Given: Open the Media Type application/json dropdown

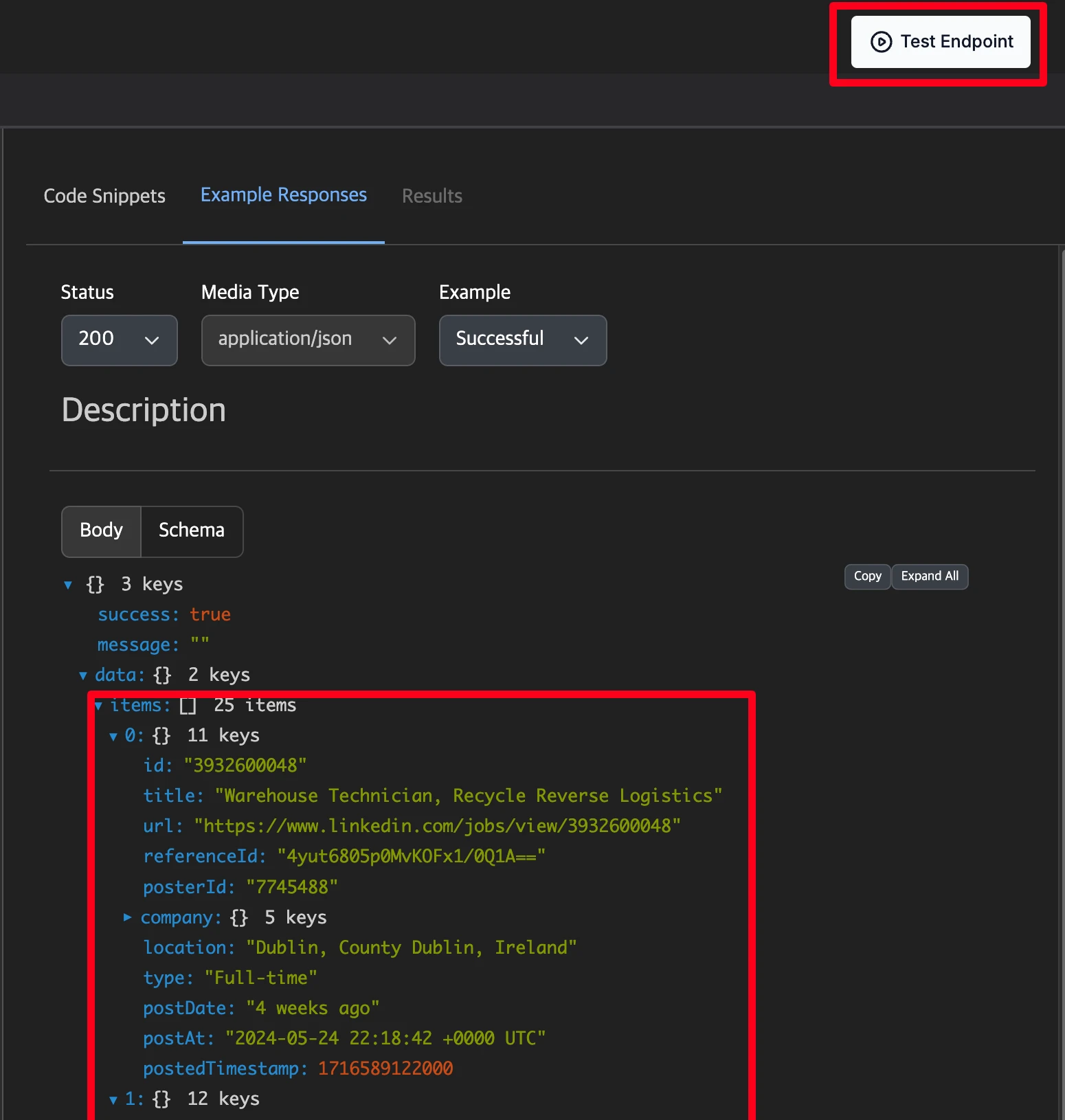Looking at the screenshot, I should pos(308,340).
